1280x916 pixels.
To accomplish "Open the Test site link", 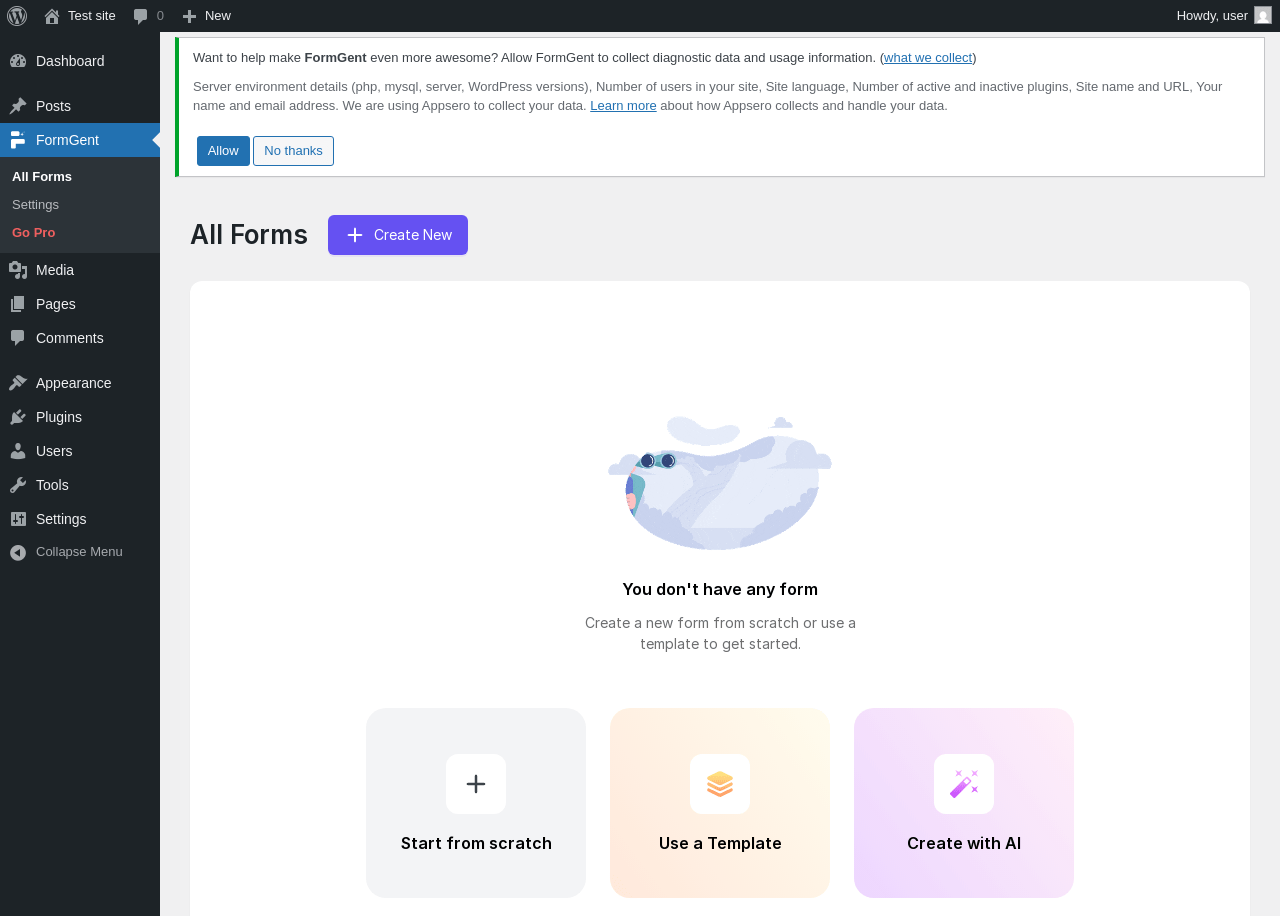I will [x=80, y=16].
